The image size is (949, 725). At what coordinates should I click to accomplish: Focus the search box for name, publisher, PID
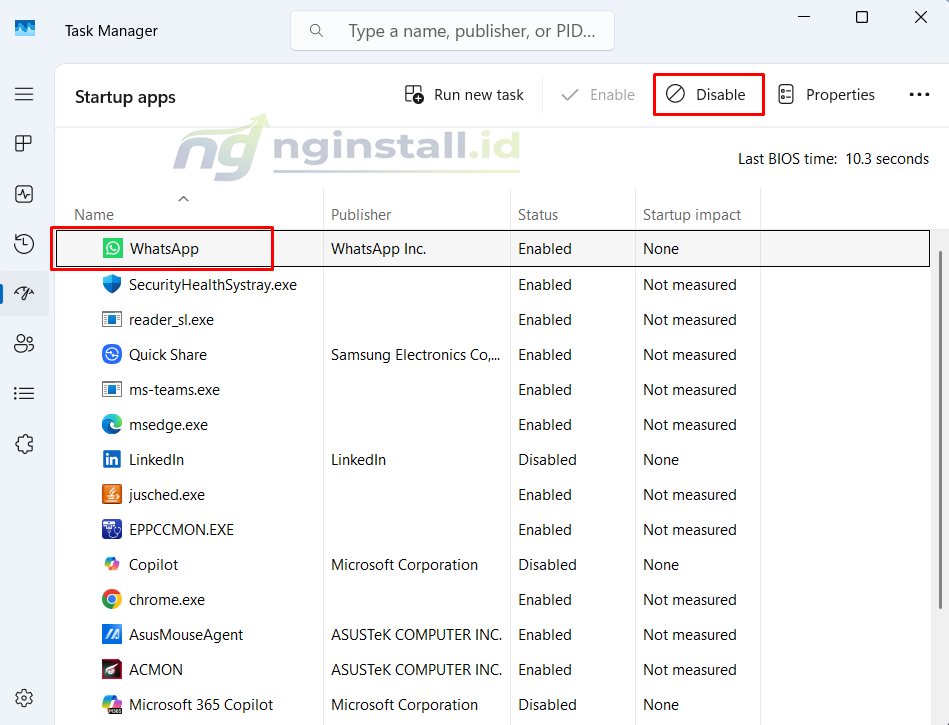(452, 30)
